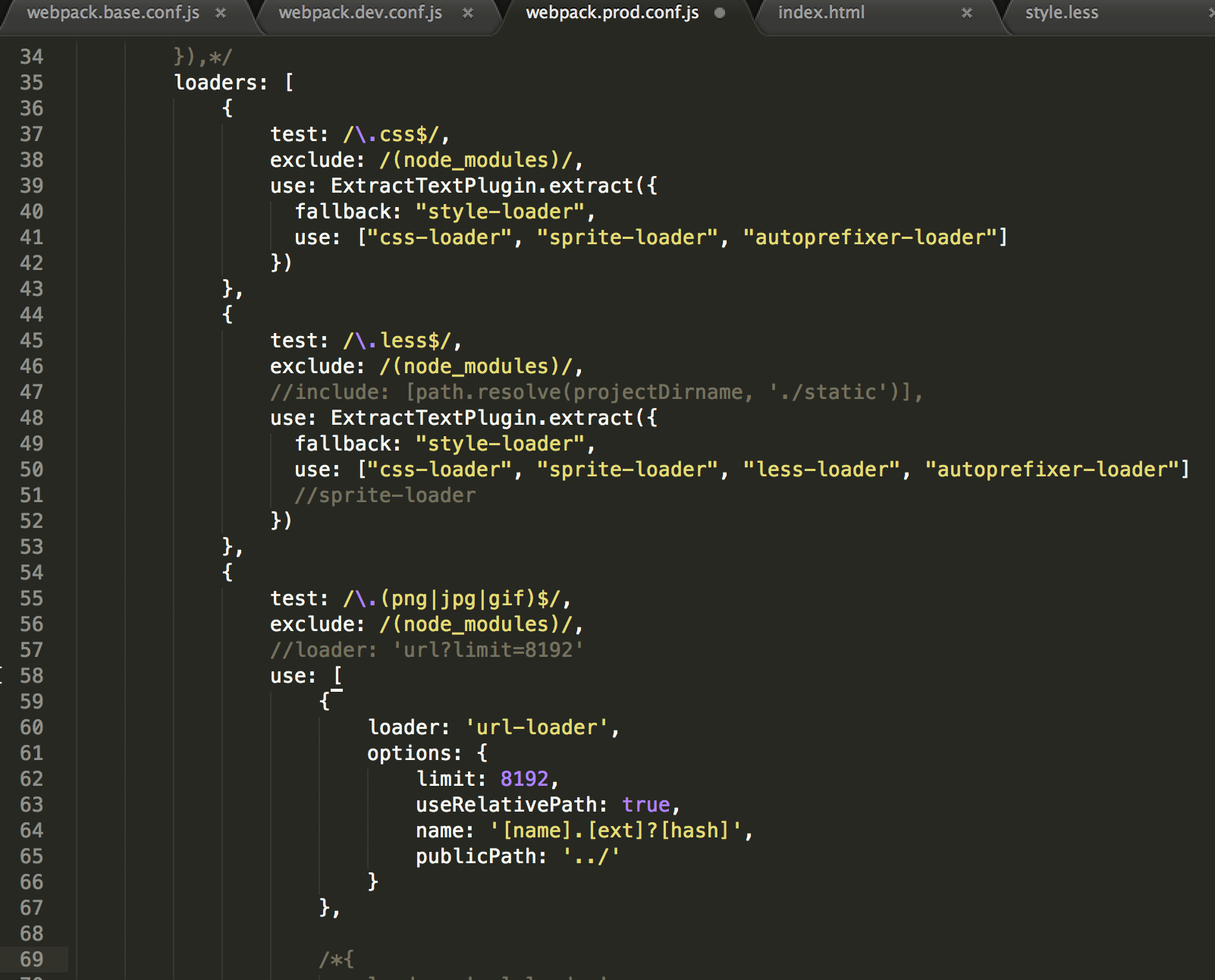The width and height of the screenshot is (1215, 980).
Task: Select highlighted line number 69
Action: (32, 960)
